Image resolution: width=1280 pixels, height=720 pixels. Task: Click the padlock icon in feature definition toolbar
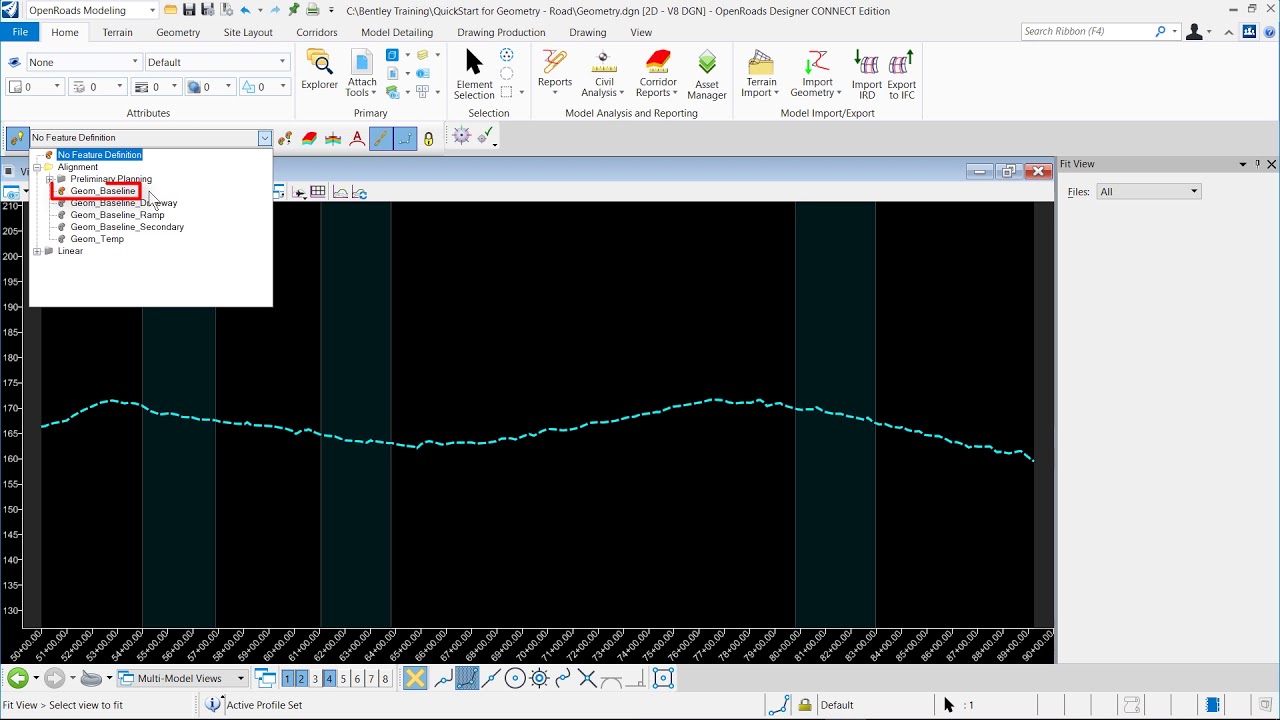[429, 139]
